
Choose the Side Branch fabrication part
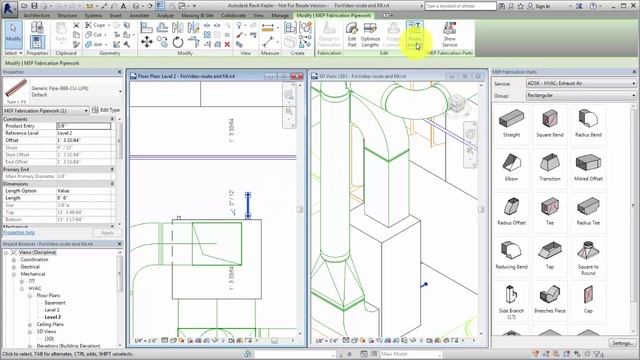(511, 302)
